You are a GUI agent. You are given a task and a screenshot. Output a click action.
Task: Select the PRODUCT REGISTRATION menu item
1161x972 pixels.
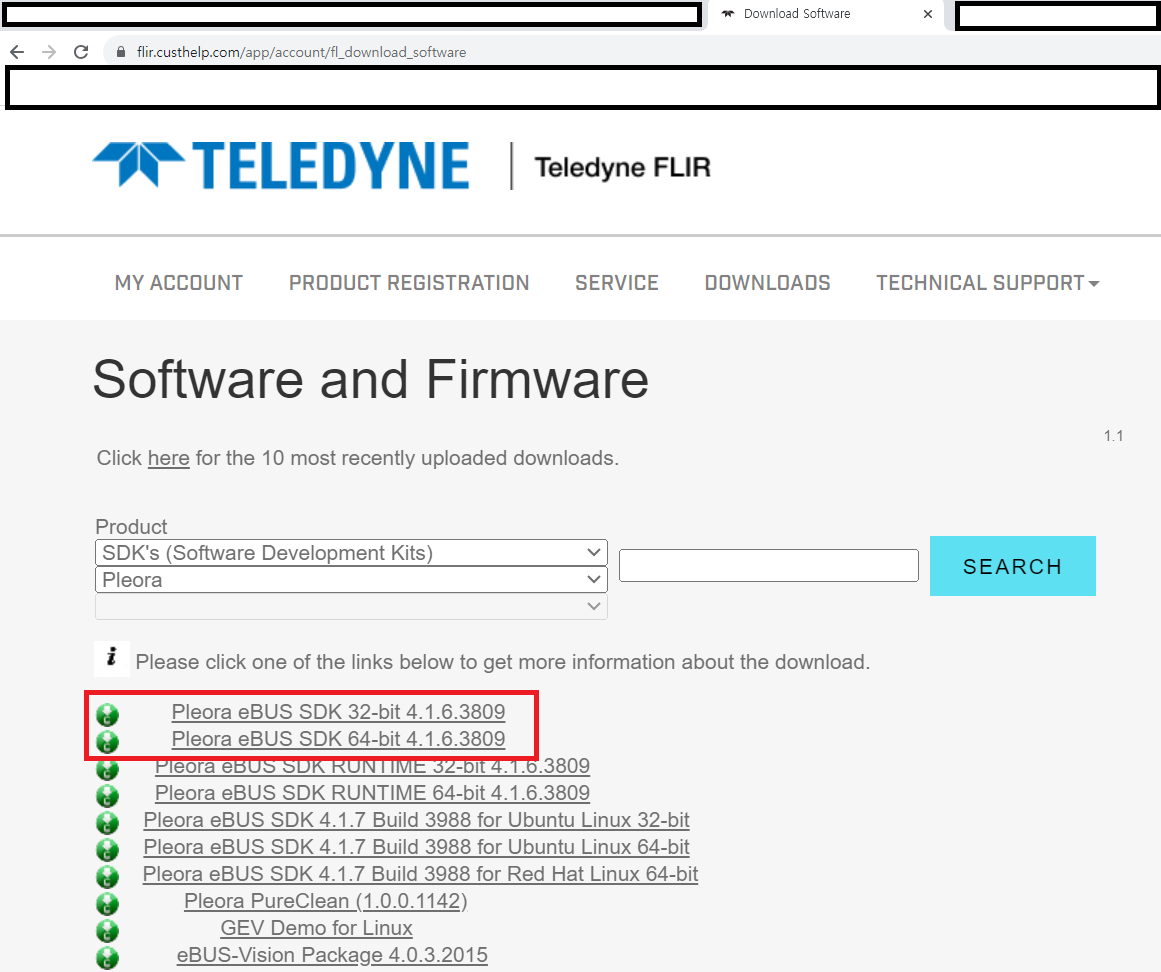pos(408,283)
